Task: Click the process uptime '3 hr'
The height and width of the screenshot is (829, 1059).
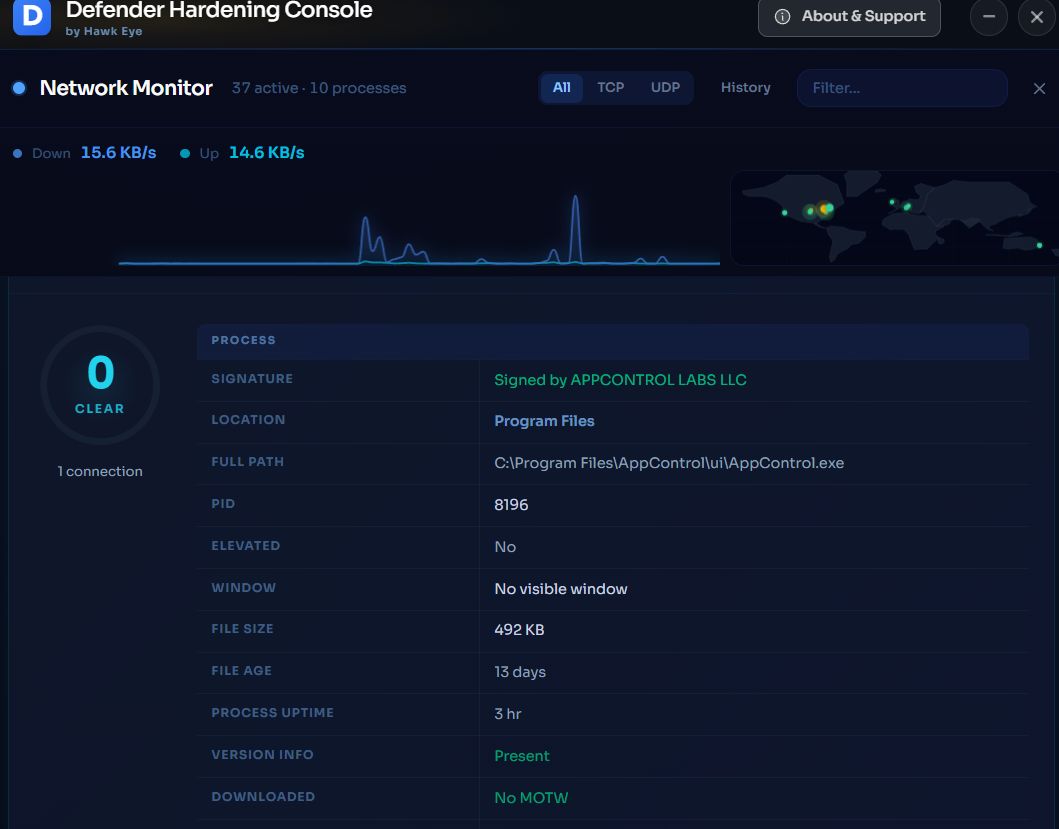Action: pyautogui.click(x=507, y=713)
